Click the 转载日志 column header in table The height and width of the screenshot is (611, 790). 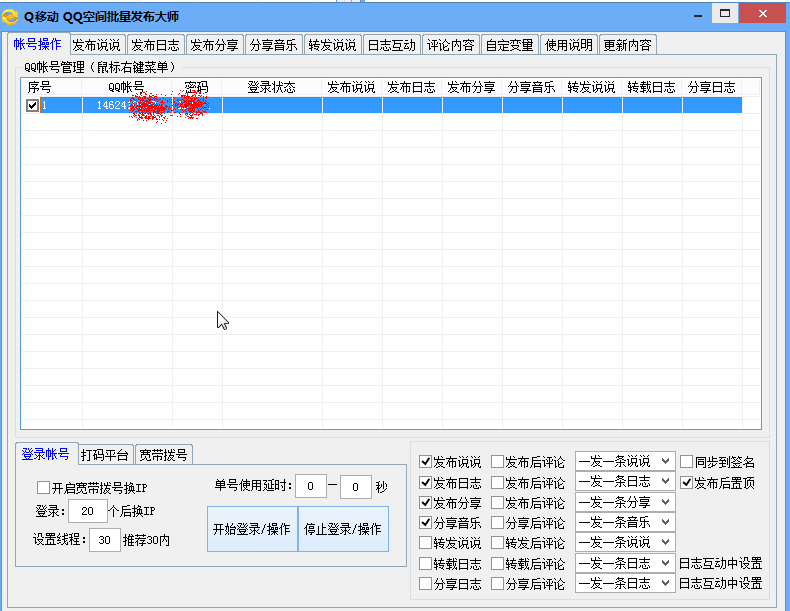click(x=651, y=87)
